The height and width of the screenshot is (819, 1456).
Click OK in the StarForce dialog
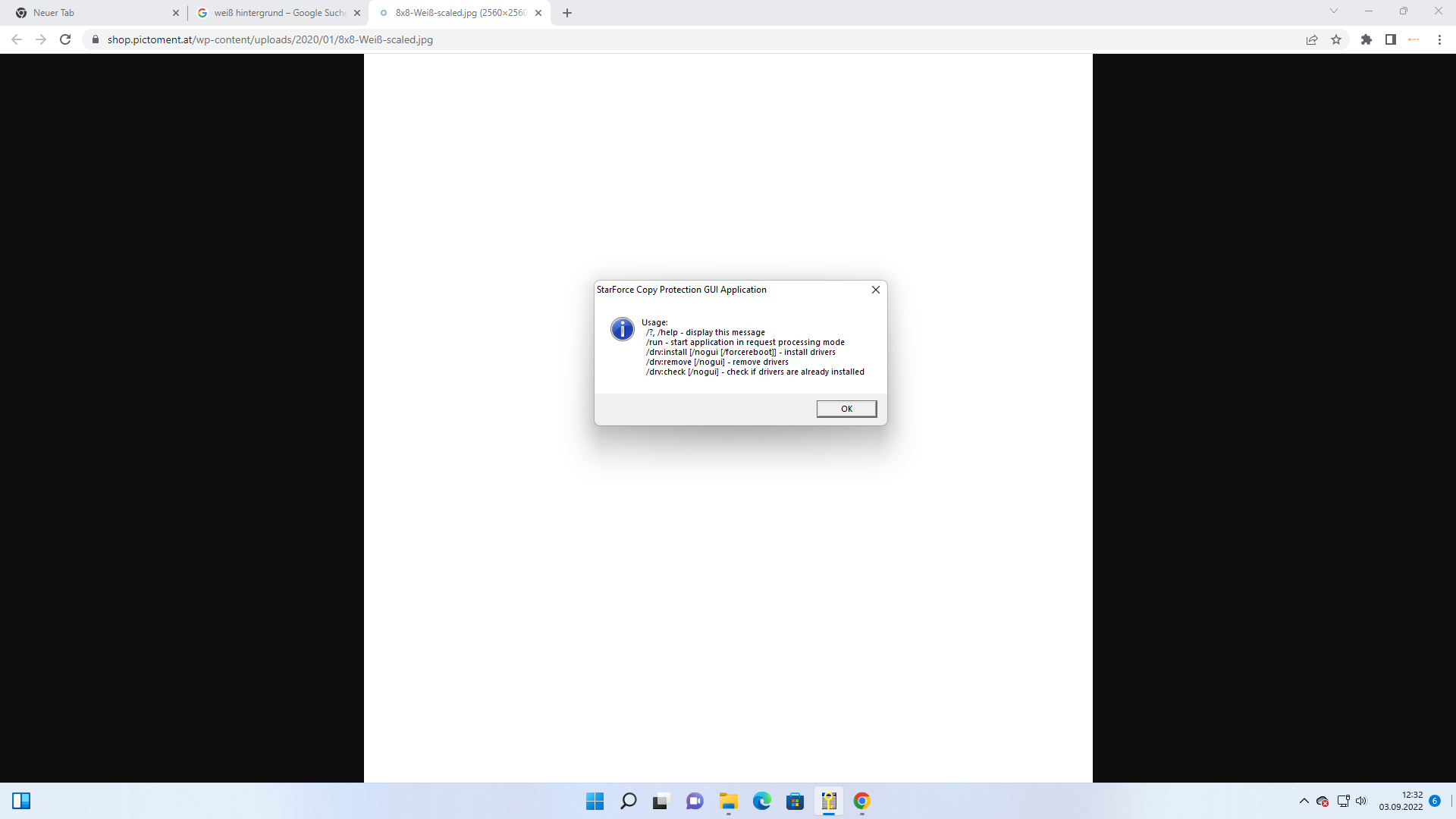pyautogui.click(x=846, y=409)
